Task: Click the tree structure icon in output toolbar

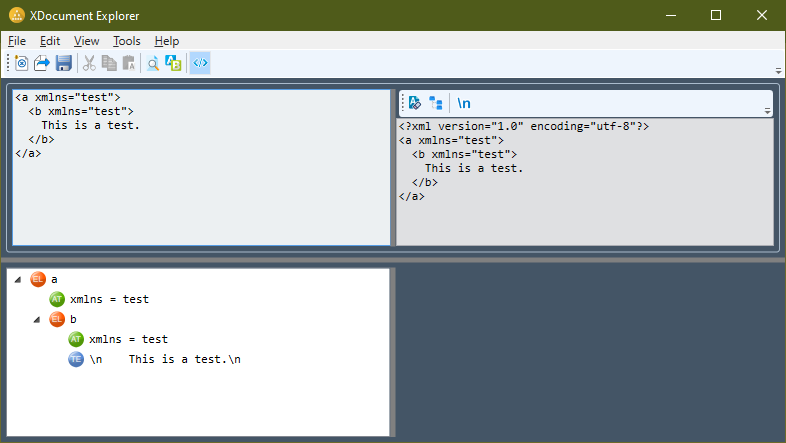Action: (436, 103)
